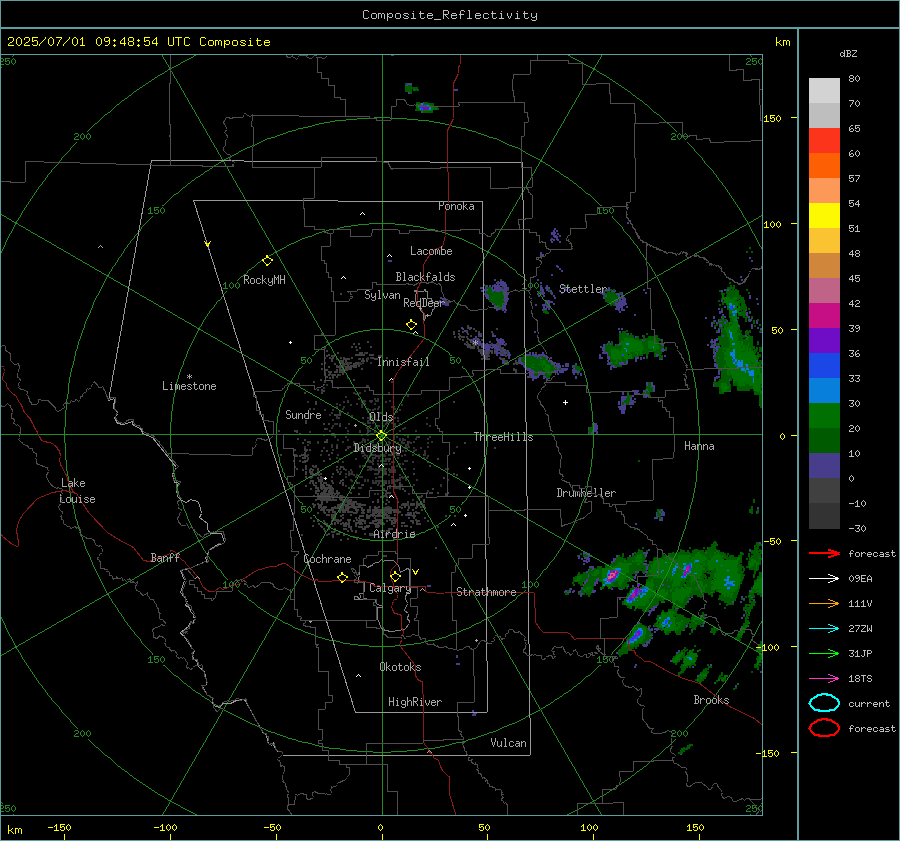Click the RedDeer city label
This screenshot has height=841, width=900.
(x=424, y=303)
